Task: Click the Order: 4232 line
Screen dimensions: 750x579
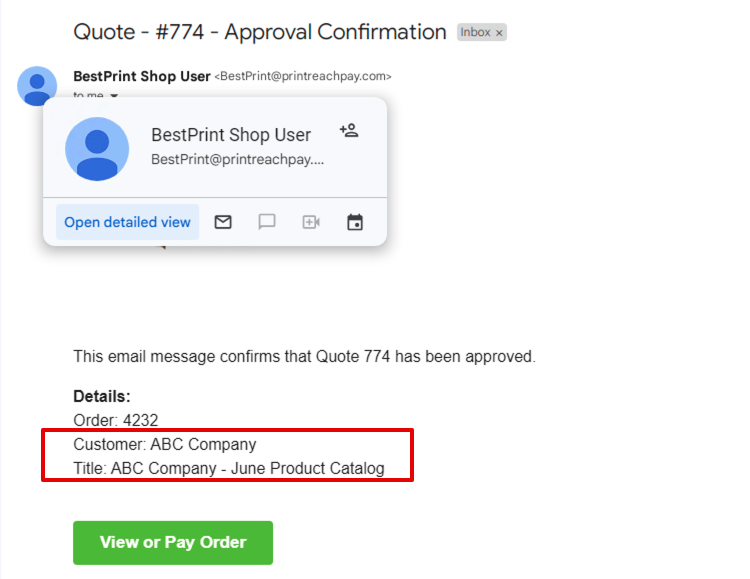Action: [x=116, y=420]
